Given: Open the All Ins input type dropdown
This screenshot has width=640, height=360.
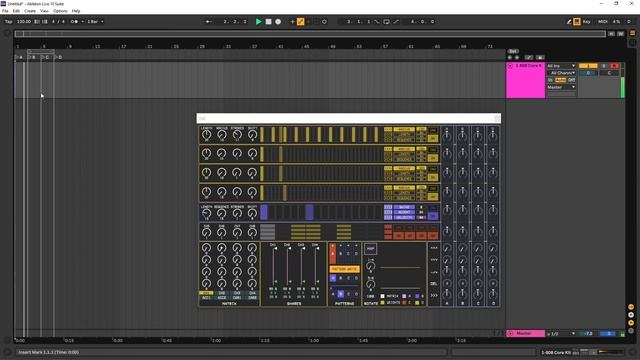Looking at the screenshot, I should (561, 66).
